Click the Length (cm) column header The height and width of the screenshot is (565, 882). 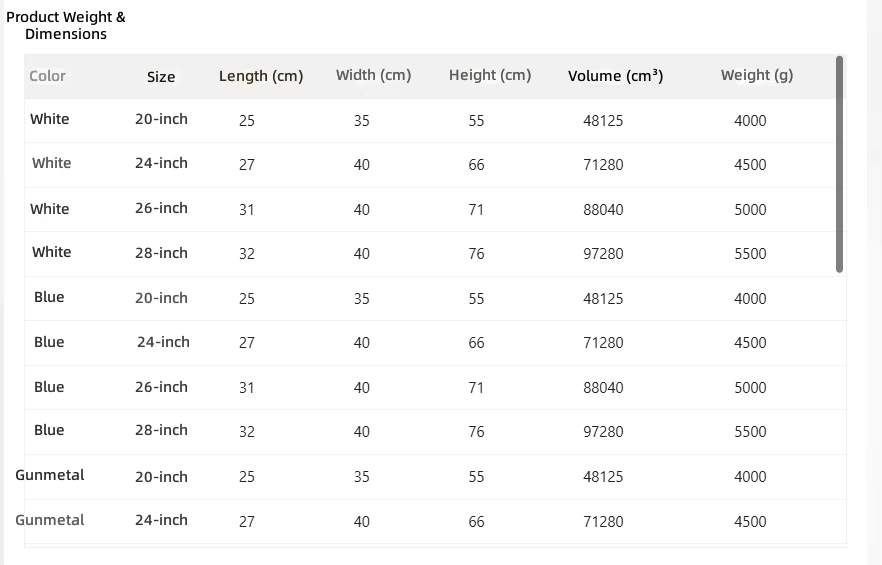(x=261, y=76)
